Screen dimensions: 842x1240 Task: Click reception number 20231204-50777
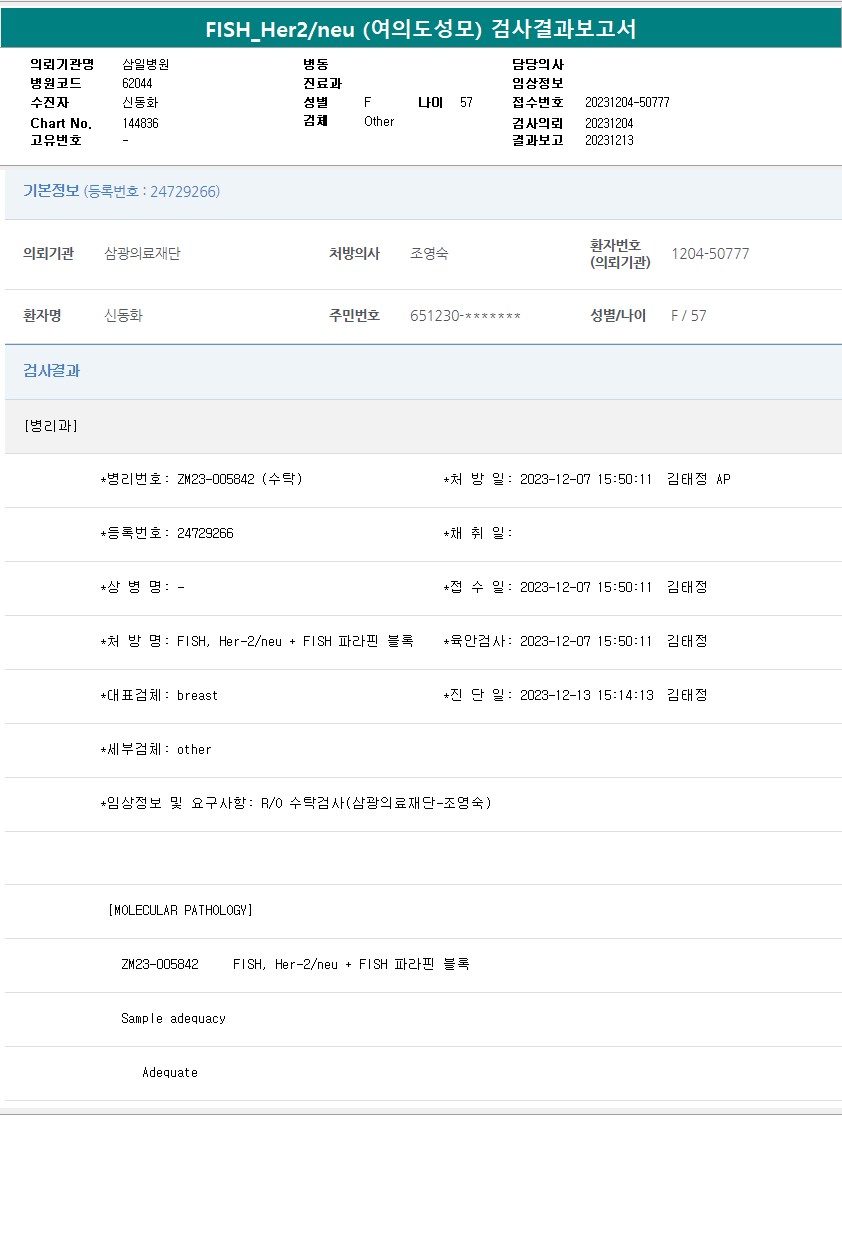[x=627, y=102]
